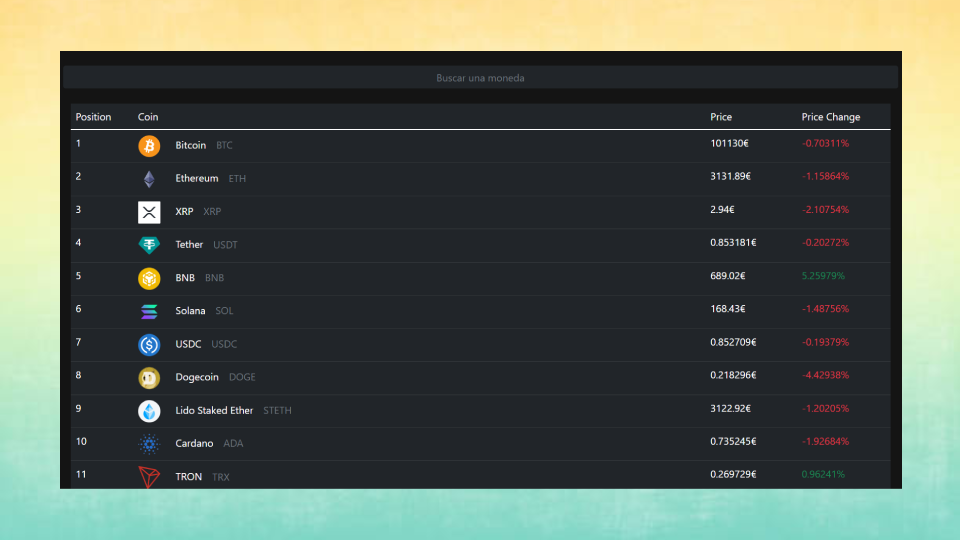Sort by the Price column header

tap(721, 117)
